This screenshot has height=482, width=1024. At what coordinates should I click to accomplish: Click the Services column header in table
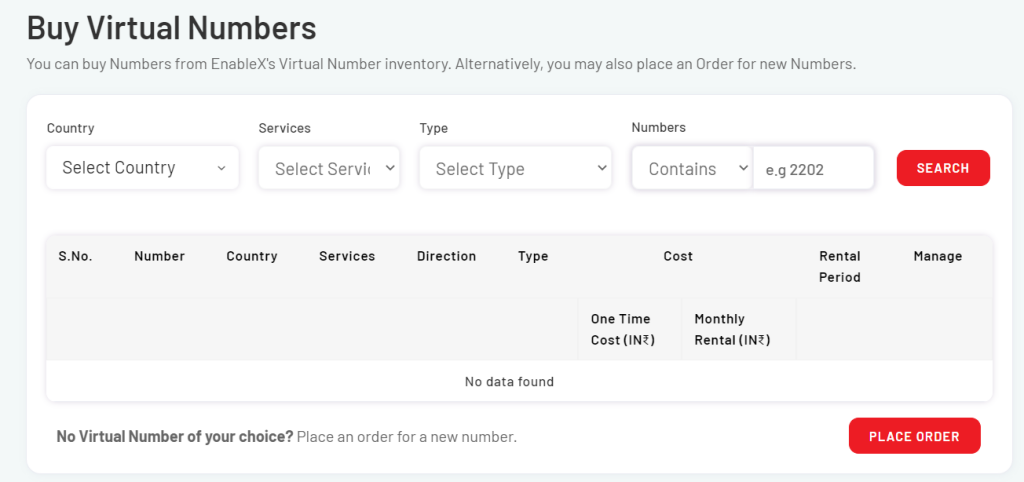point(347,256)
